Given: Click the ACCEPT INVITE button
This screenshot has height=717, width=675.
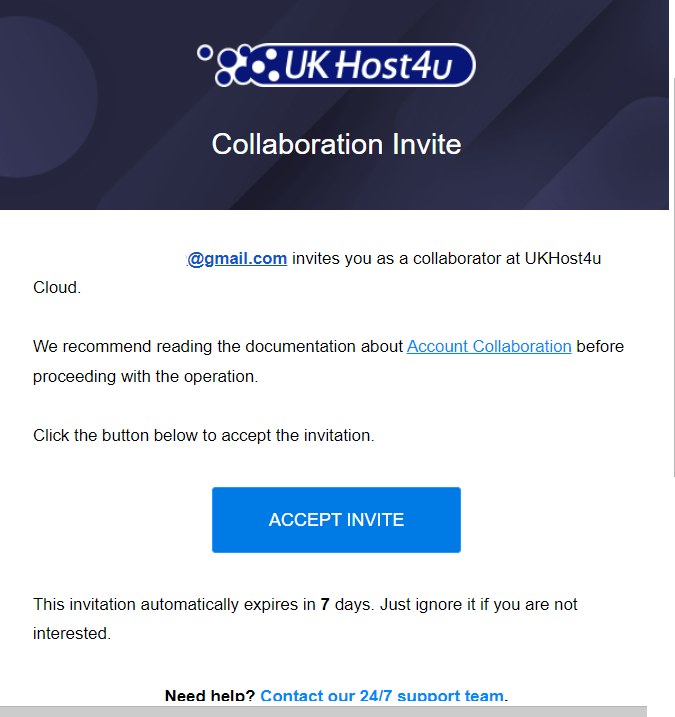Looking at the screenshot, I should click(x=336, y=520).
